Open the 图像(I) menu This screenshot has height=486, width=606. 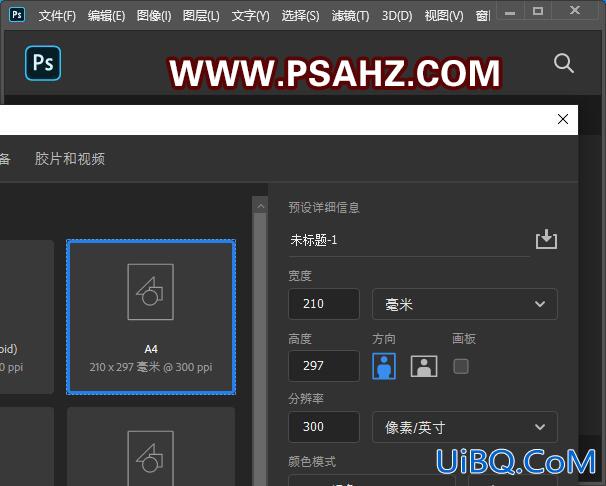point(154,16)
